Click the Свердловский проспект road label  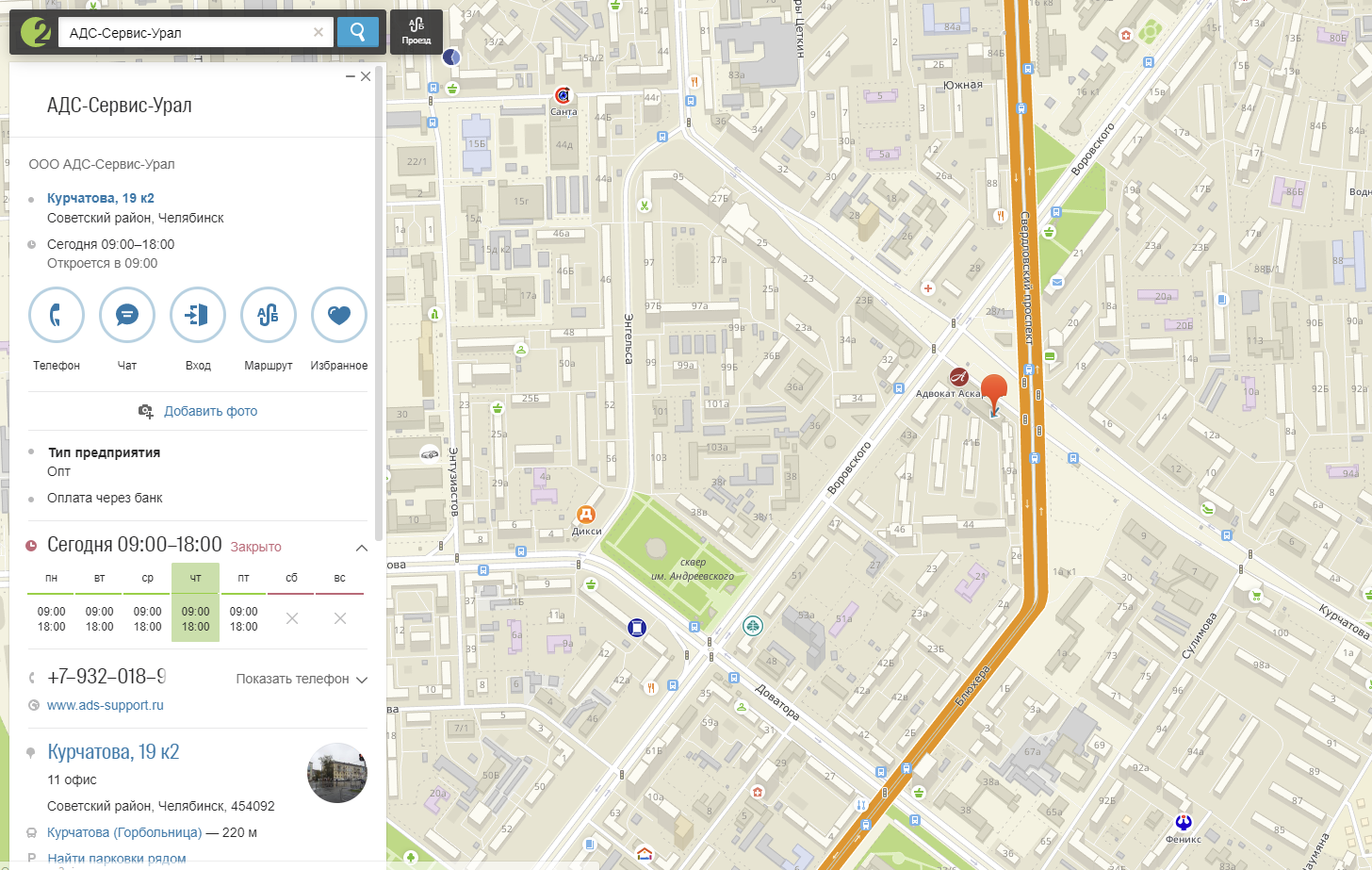tap(1026, 277)
